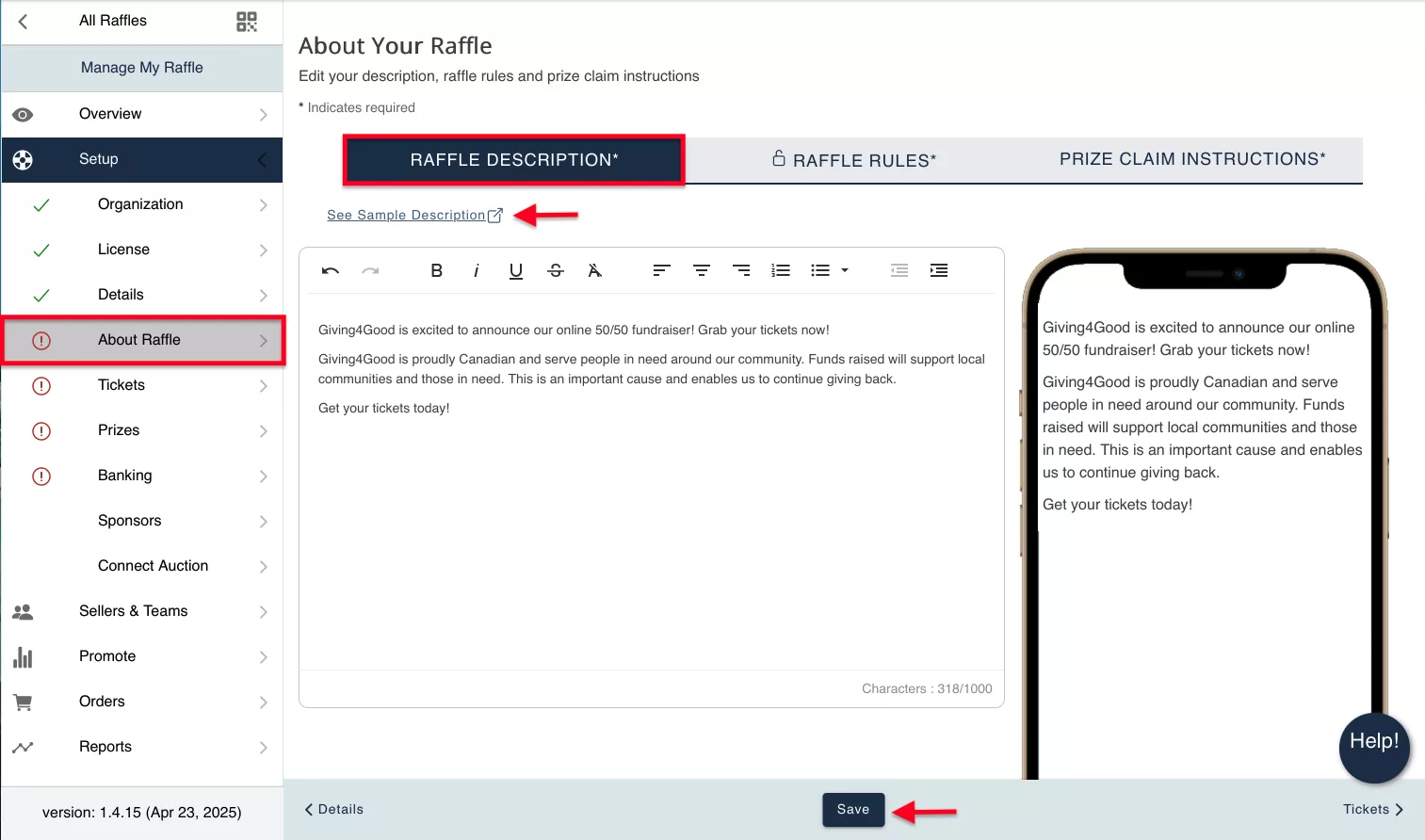Toggle bold formatting in editor
1425x840 pixels.
pyautogui.click(x=436, y=270)
